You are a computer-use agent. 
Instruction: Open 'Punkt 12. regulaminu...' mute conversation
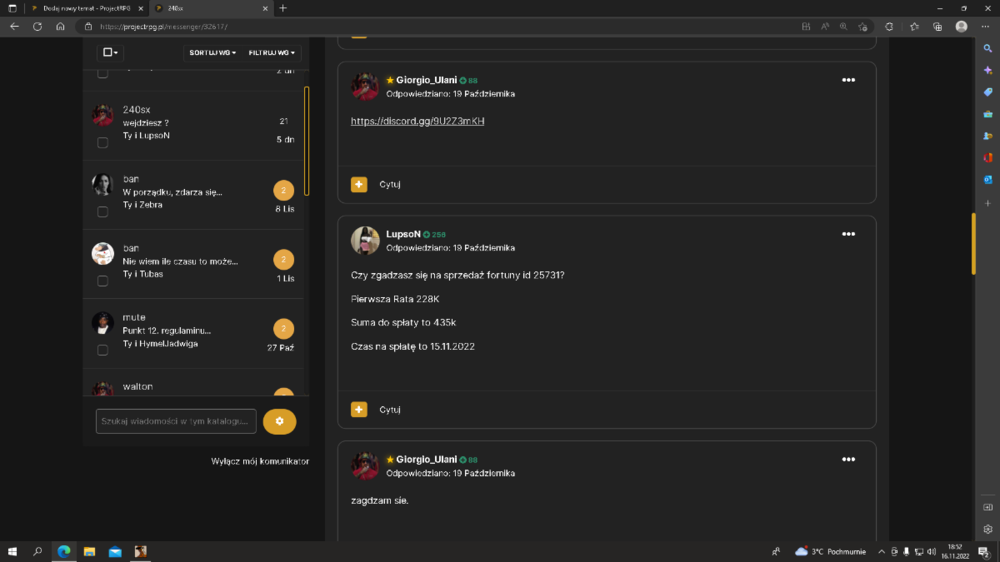point(194,333)
